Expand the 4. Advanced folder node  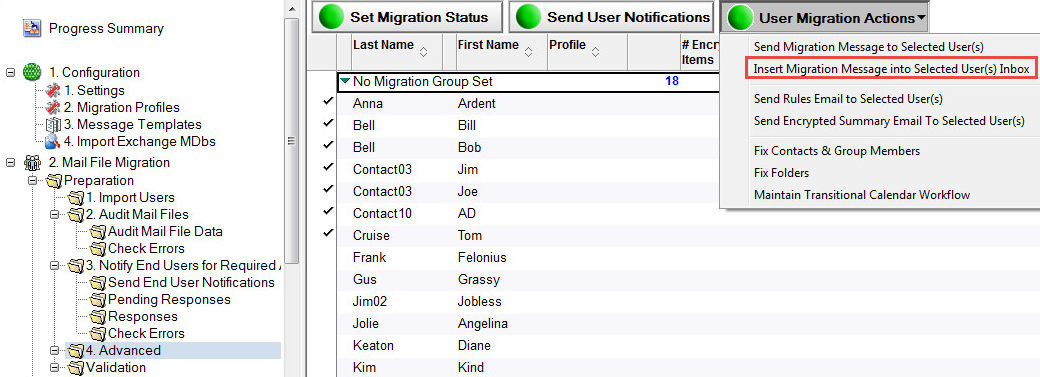[x=54, y=350]
